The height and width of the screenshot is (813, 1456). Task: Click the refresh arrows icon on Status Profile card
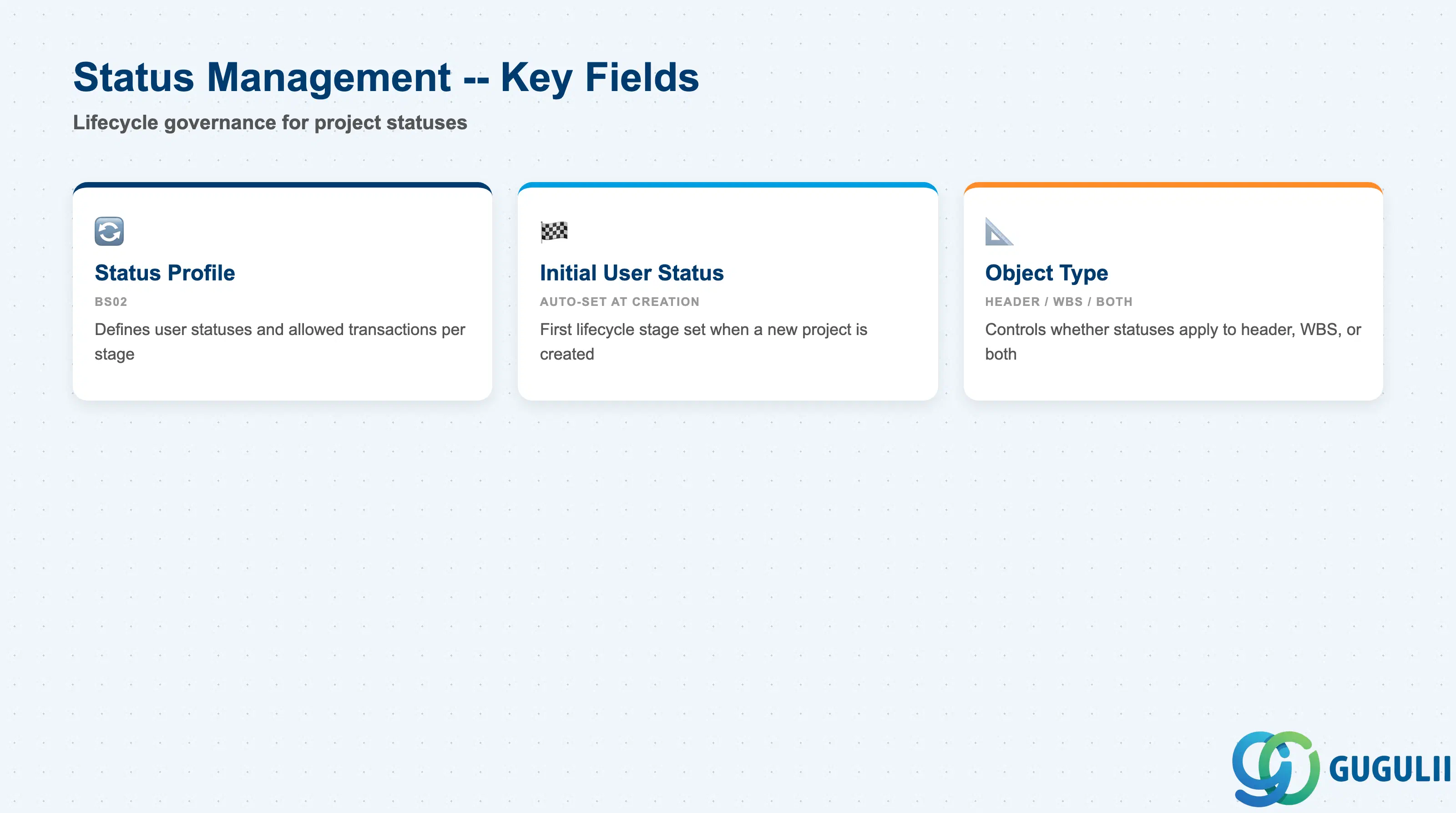[x=109, y=231]
